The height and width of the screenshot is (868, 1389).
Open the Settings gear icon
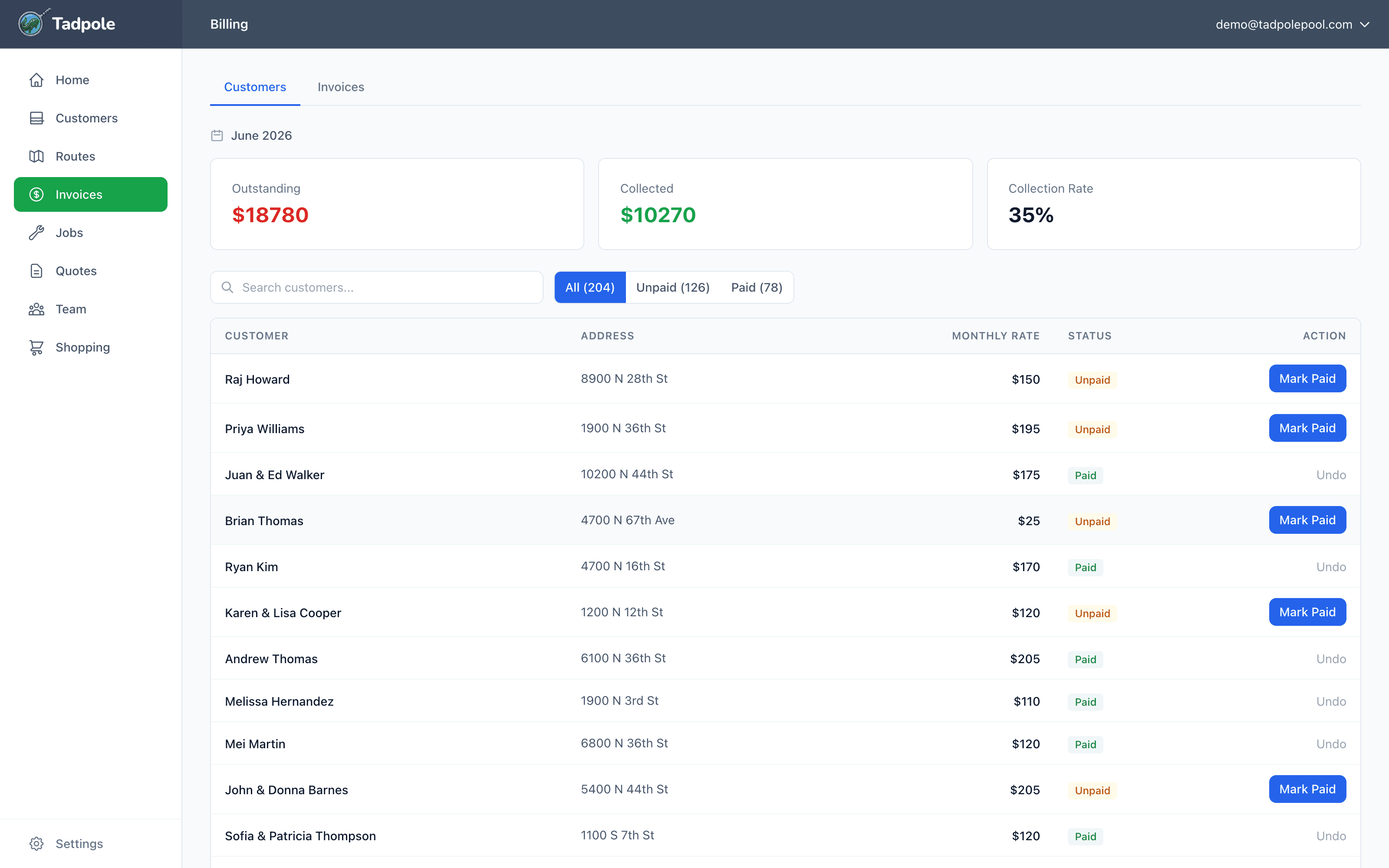pos(37,843)
